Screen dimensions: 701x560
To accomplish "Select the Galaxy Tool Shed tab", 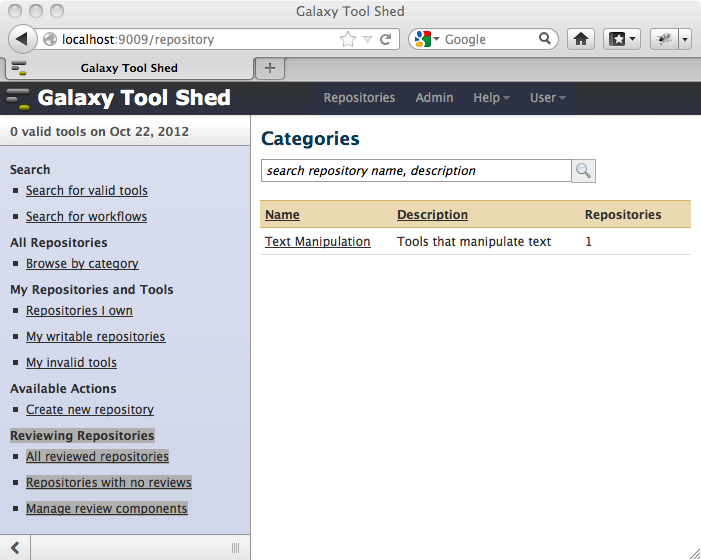I will 129,68.
